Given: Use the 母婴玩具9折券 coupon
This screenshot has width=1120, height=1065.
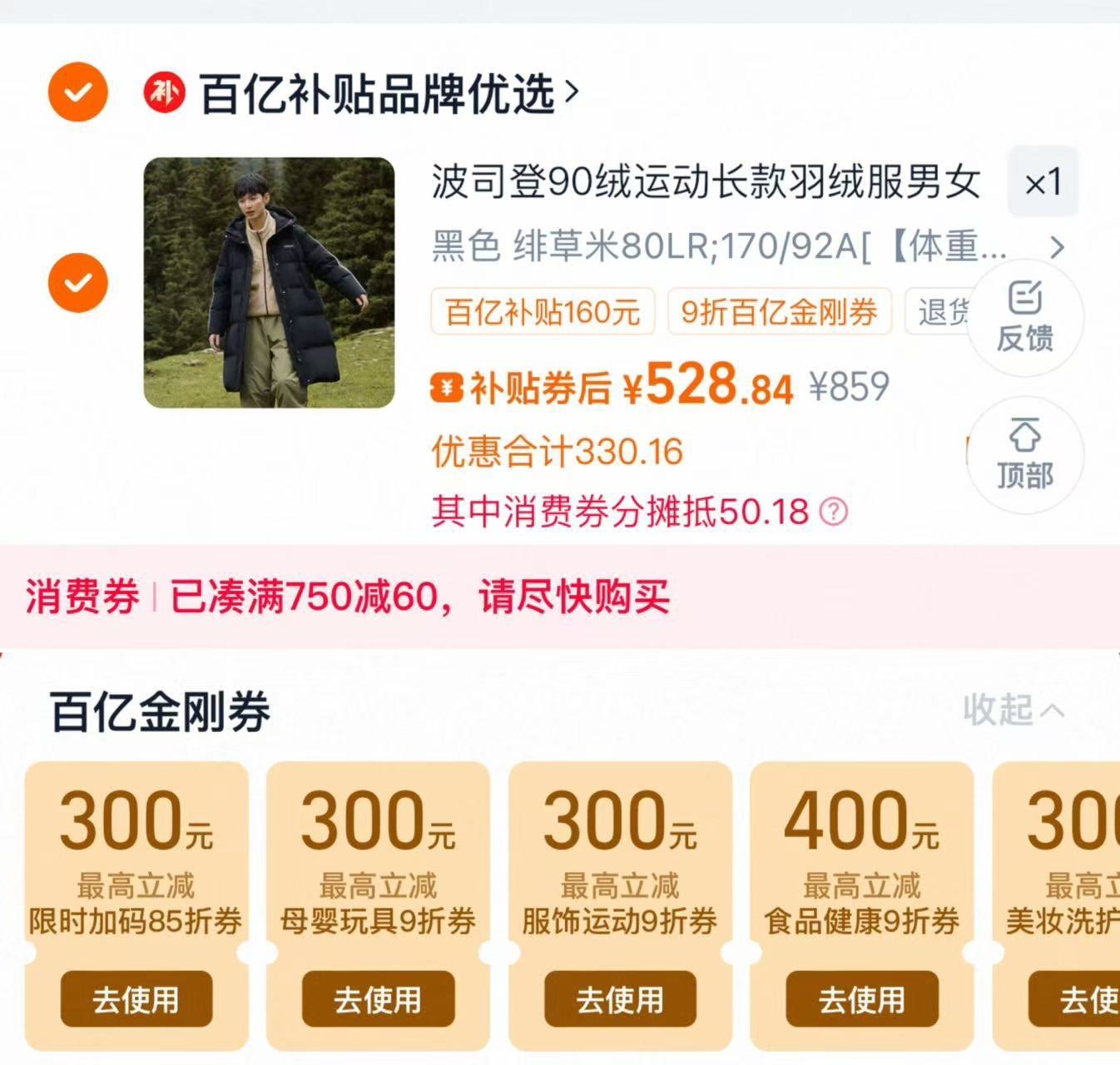Looking at the screenshot, I should coord(378,998).
